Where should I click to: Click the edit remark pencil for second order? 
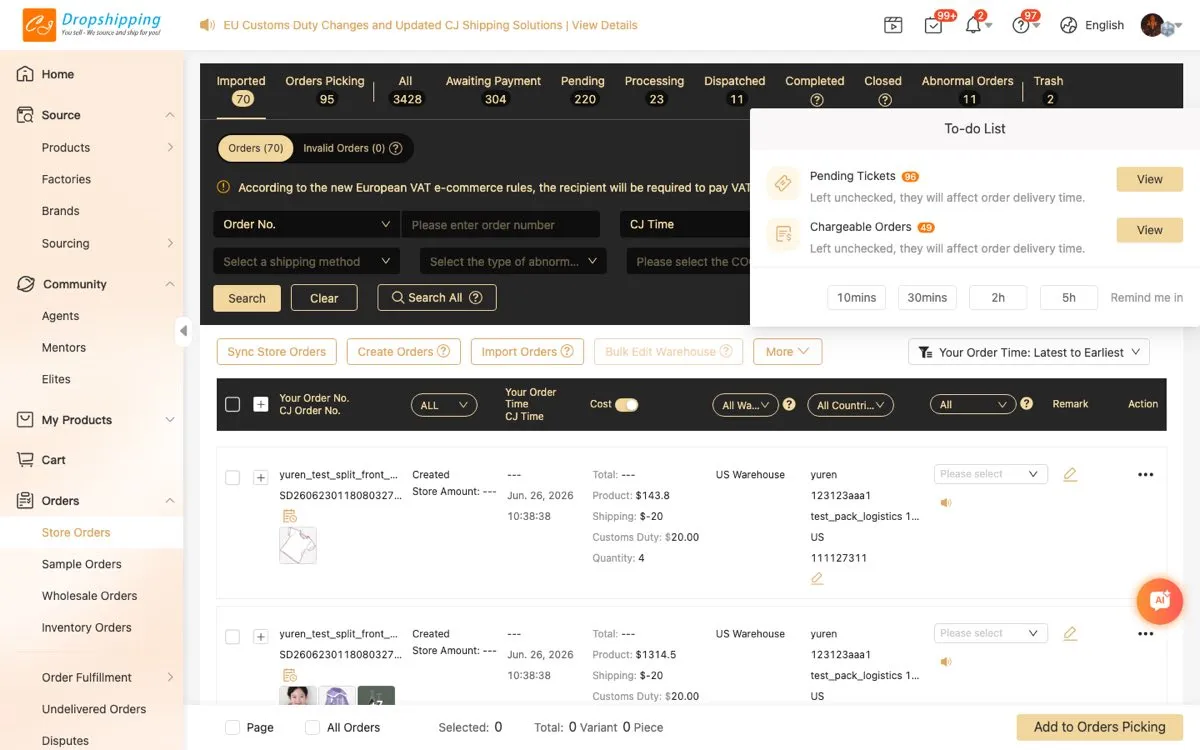[1070, 633]
